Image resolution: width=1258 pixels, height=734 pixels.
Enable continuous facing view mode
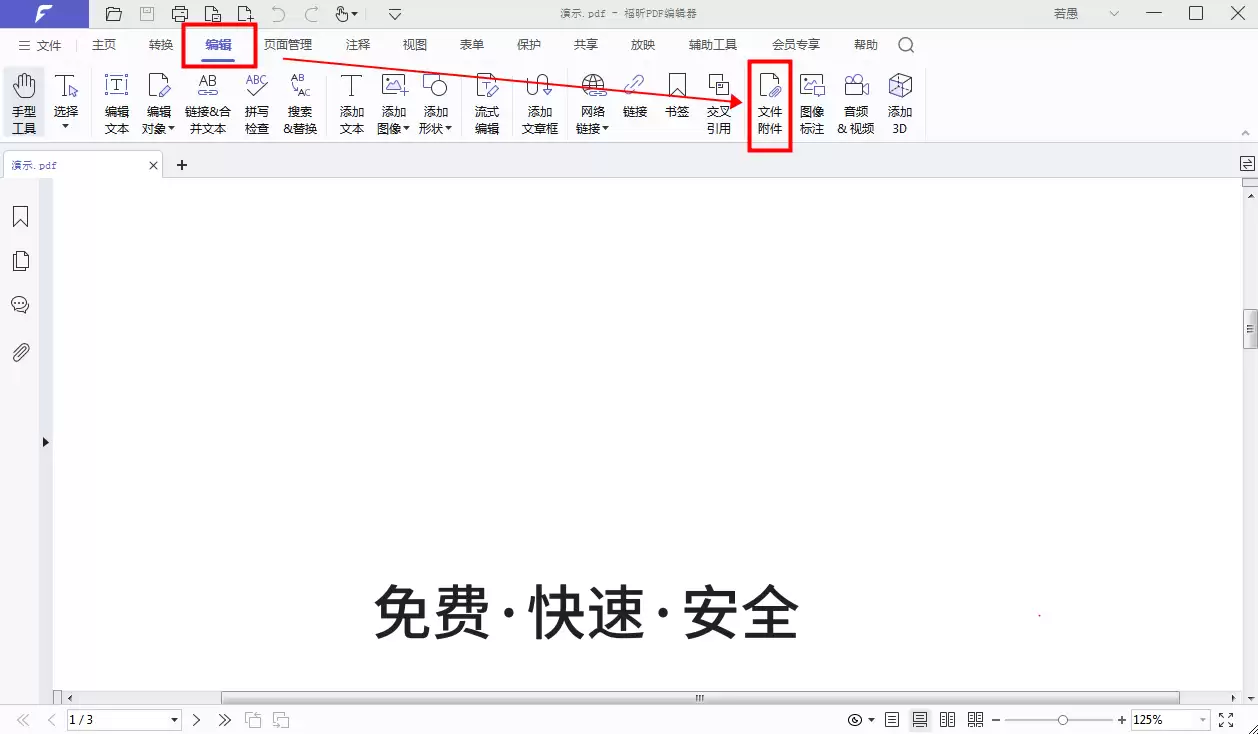point(976,720)
